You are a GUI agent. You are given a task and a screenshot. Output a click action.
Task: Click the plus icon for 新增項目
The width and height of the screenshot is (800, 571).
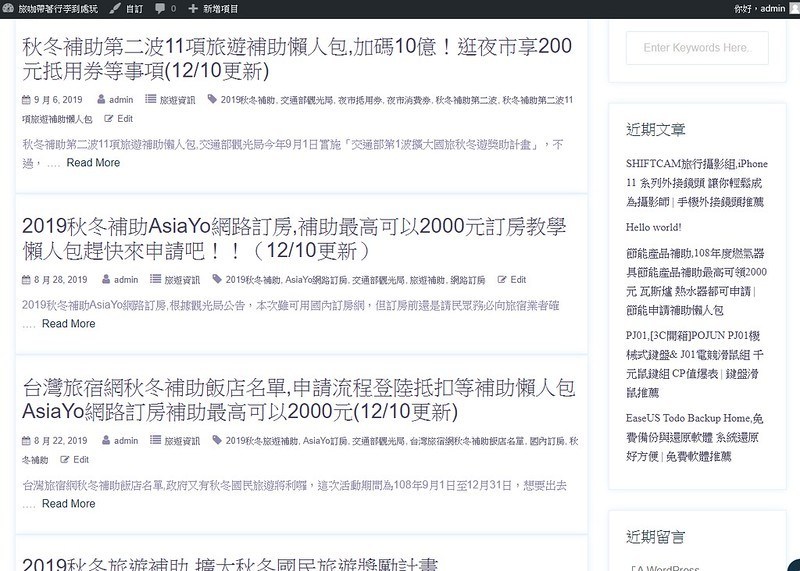(x=193, y=8)
